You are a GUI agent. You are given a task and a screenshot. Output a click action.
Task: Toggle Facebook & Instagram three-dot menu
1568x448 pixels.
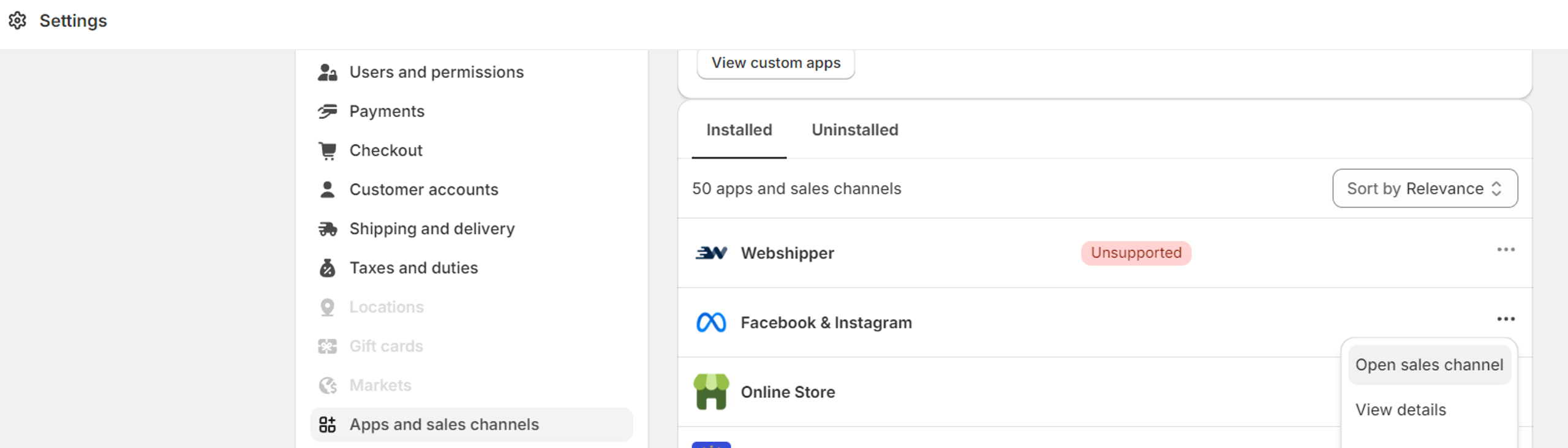tap(1506, 319)
